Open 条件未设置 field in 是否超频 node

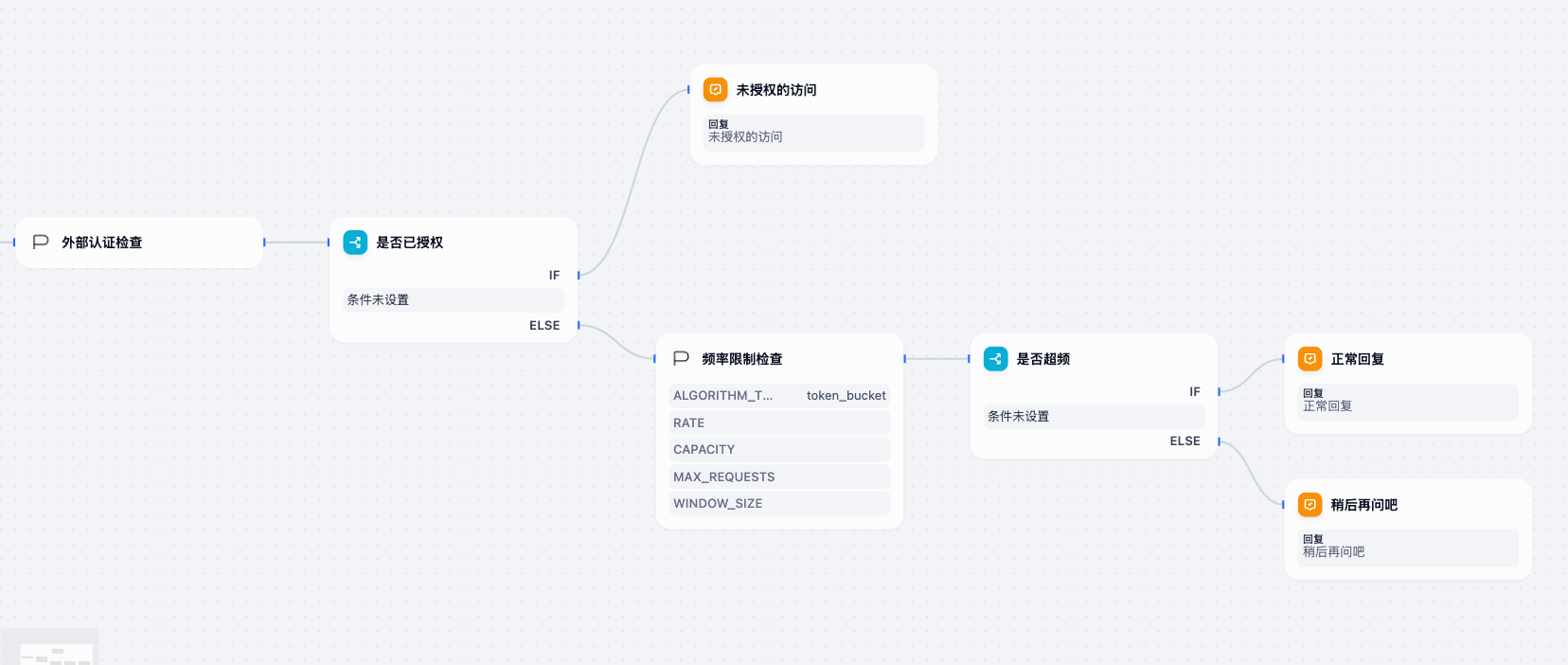1094,417
